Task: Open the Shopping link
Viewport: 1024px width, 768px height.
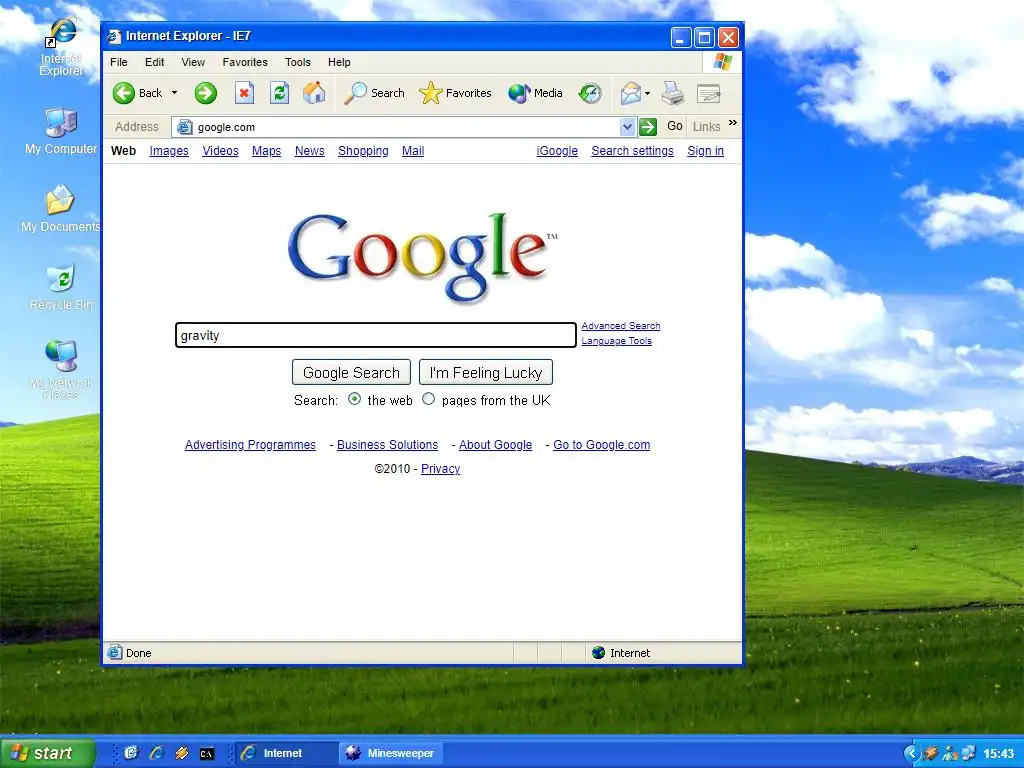Action: (x=363, y=151)
